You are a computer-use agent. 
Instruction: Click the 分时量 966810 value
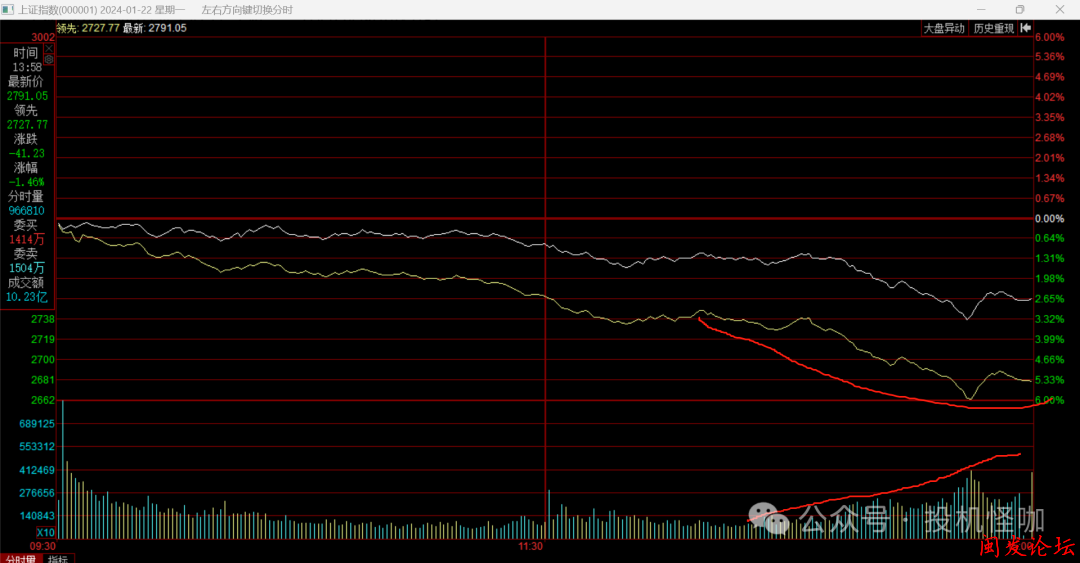coord(27,211)
